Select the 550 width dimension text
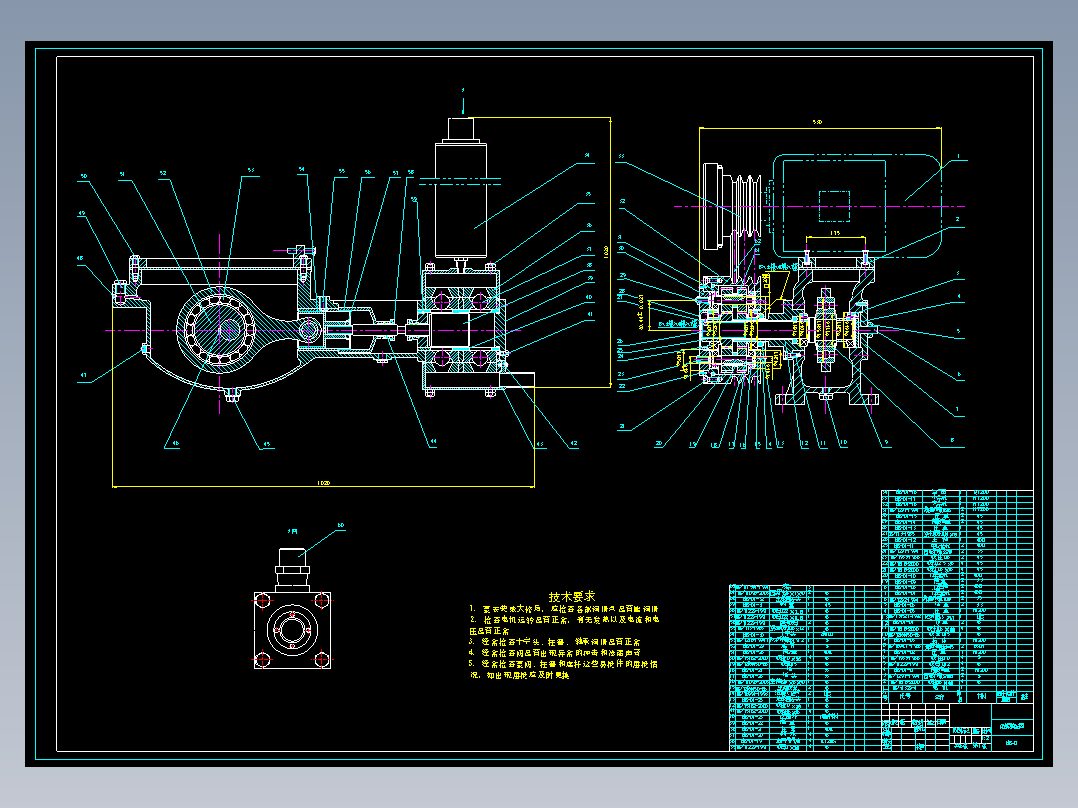Screen dimensions: 1078x808 (x=817, y=122)
